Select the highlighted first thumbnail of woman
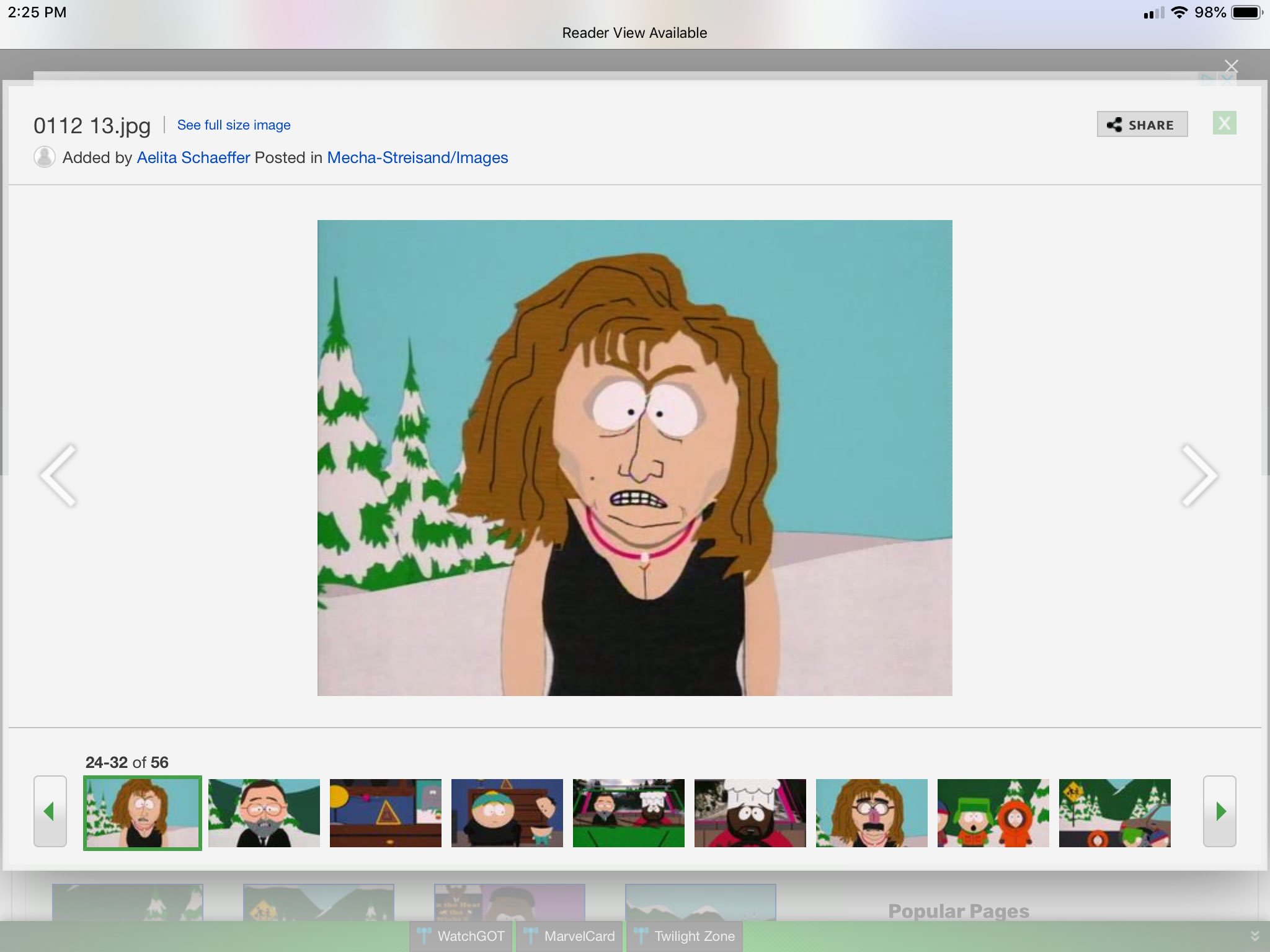The height and width of the screenshot is (952, 1270). click(143, 813)
